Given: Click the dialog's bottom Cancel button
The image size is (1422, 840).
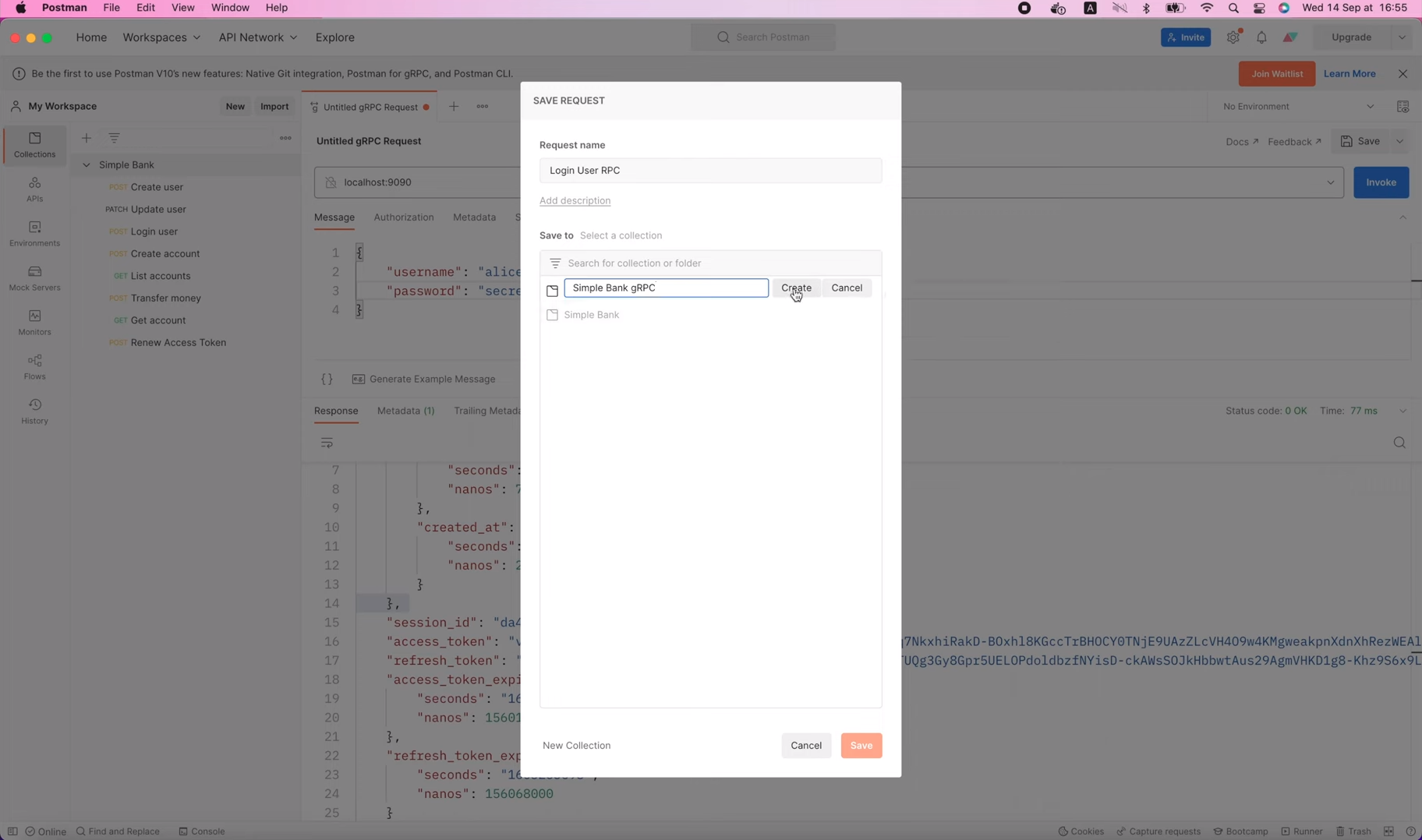Looking at the screenshot, I should pyautogui.click(x=806, y=746).
